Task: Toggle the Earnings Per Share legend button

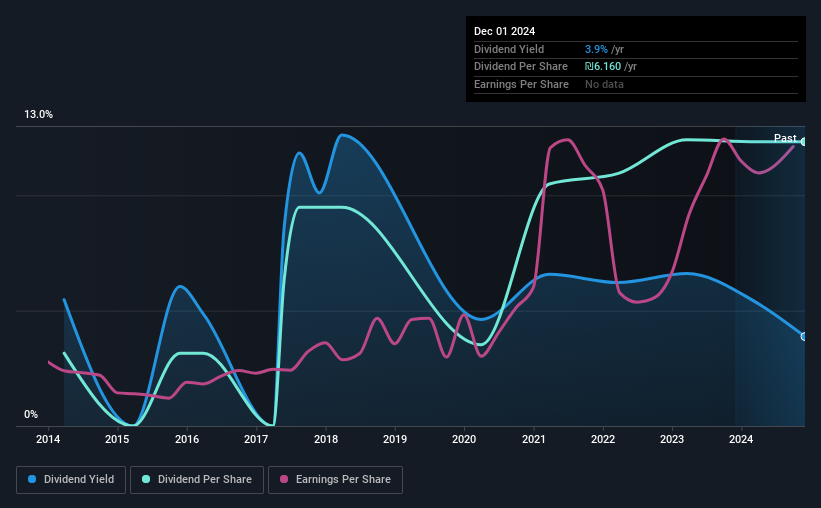Action: click(335, 480)
